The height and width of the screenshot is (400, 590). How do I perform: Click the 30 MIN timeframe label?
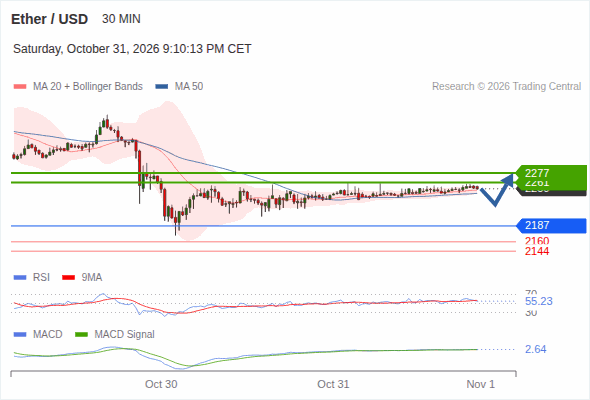[x=121, y=19]
